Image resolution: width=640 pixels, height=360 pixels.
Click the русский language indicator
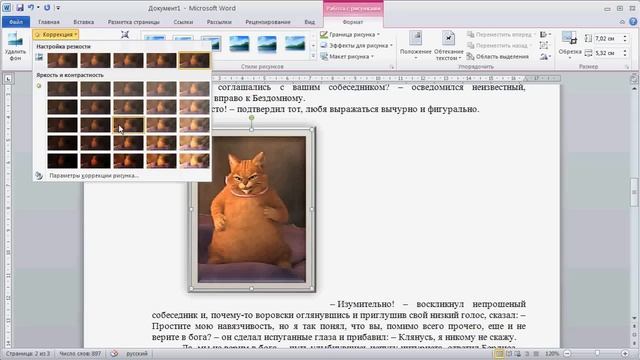coord(137,353)
